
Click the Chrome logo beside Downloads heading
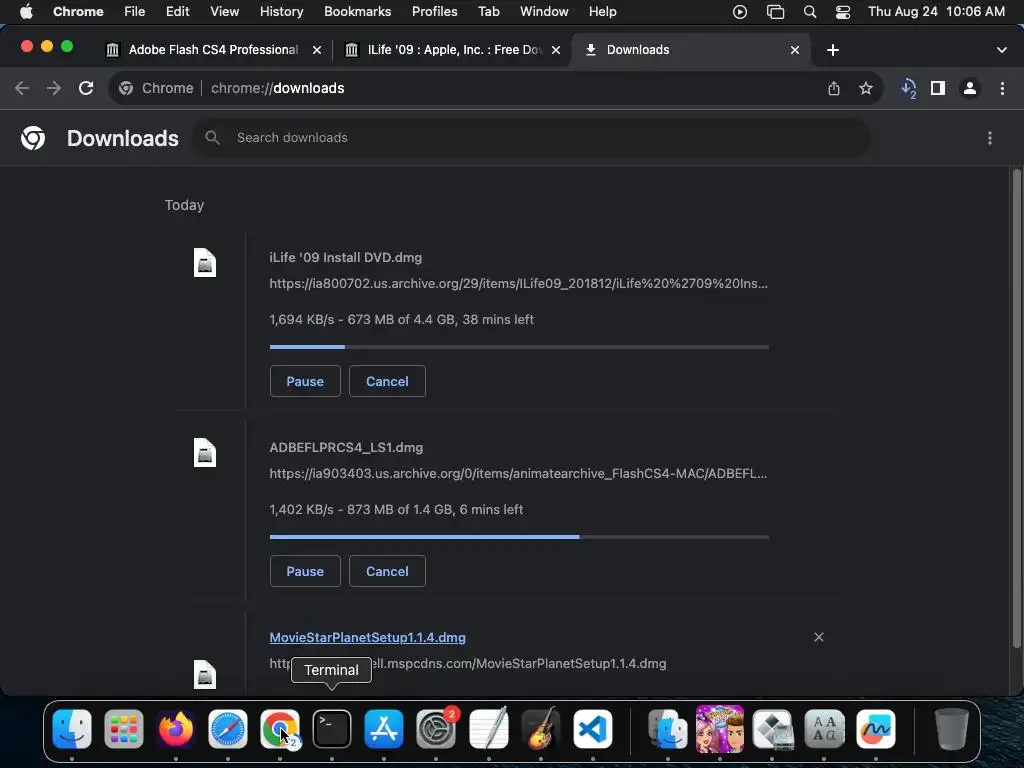point(33,138)
